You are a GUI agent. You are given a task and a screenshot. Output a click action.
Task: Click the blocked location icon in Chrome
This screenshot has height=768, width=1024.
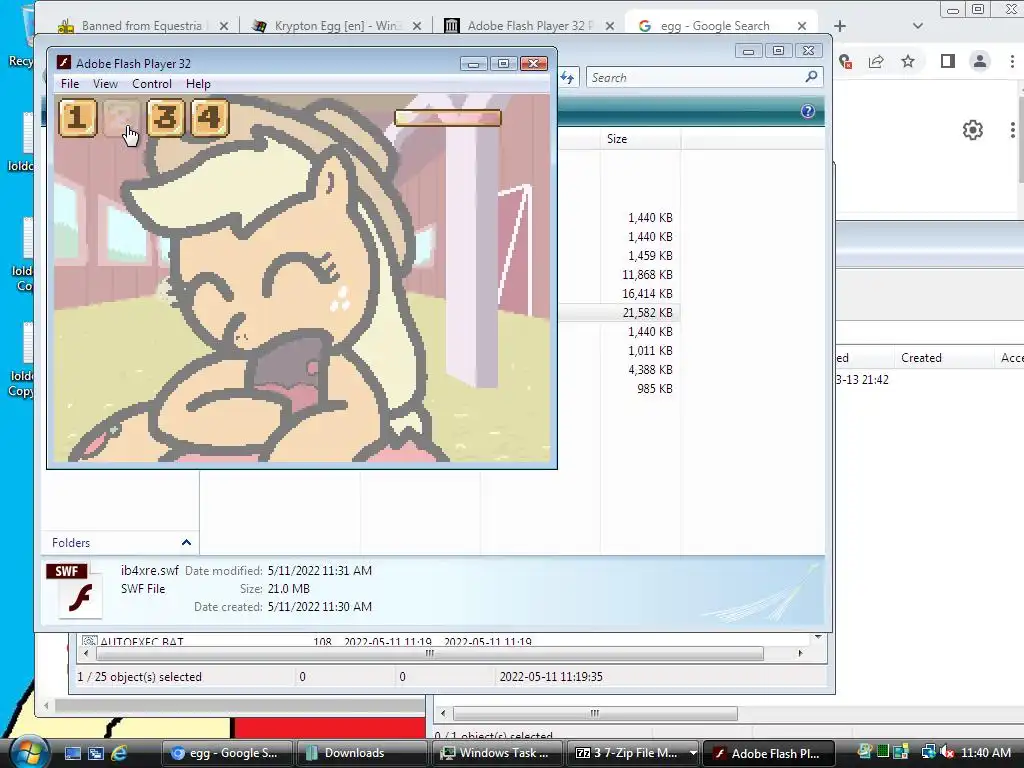[x=846, y=61]
